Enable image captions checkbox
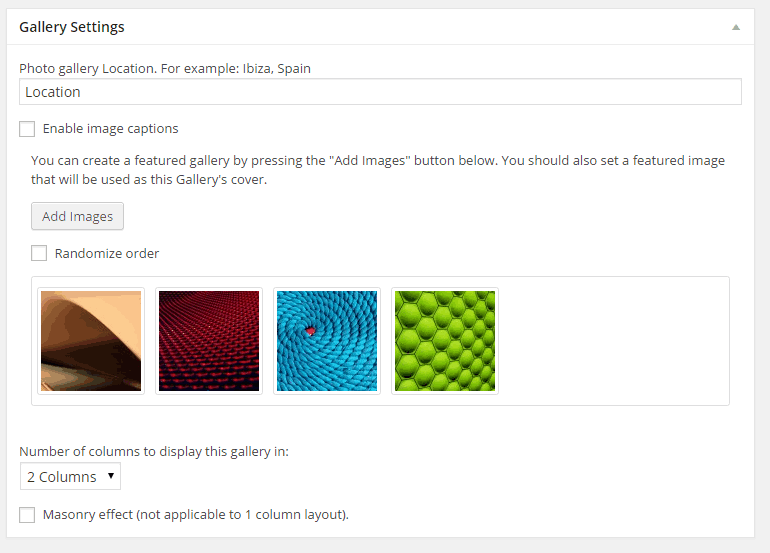This screenshot has height=553, width=770. point(27,129)
